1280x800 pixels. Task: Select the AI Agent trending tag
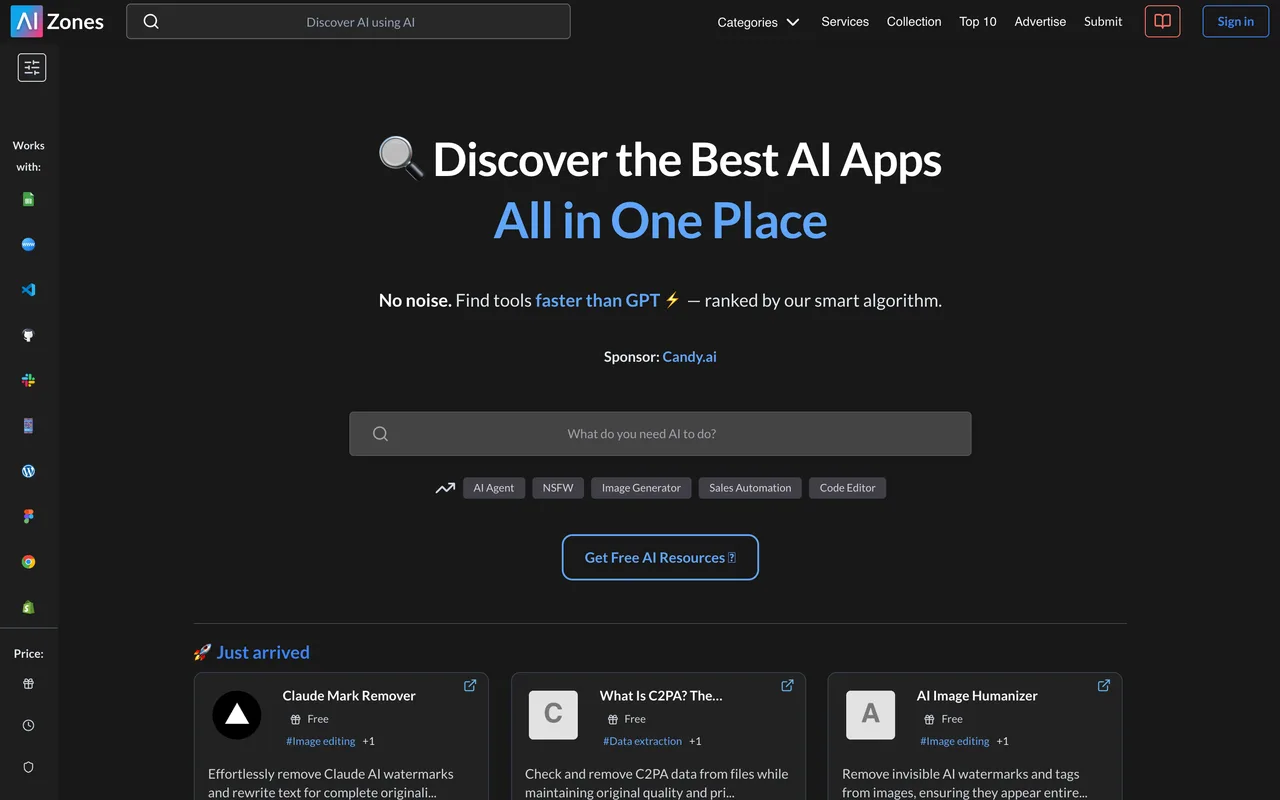(494, 488)
